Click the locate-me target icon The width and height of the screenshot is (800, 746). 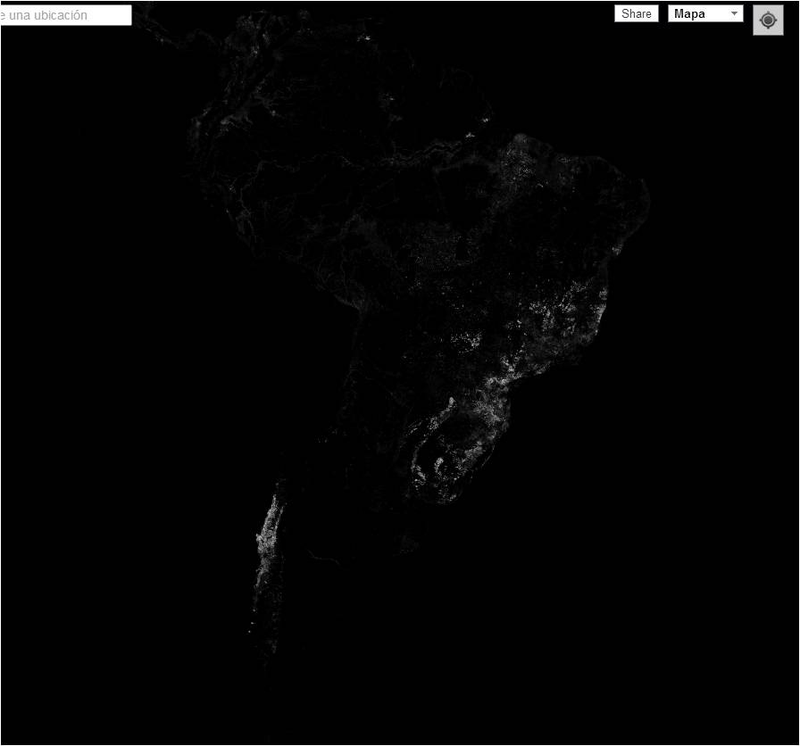(x=768, y=20)
